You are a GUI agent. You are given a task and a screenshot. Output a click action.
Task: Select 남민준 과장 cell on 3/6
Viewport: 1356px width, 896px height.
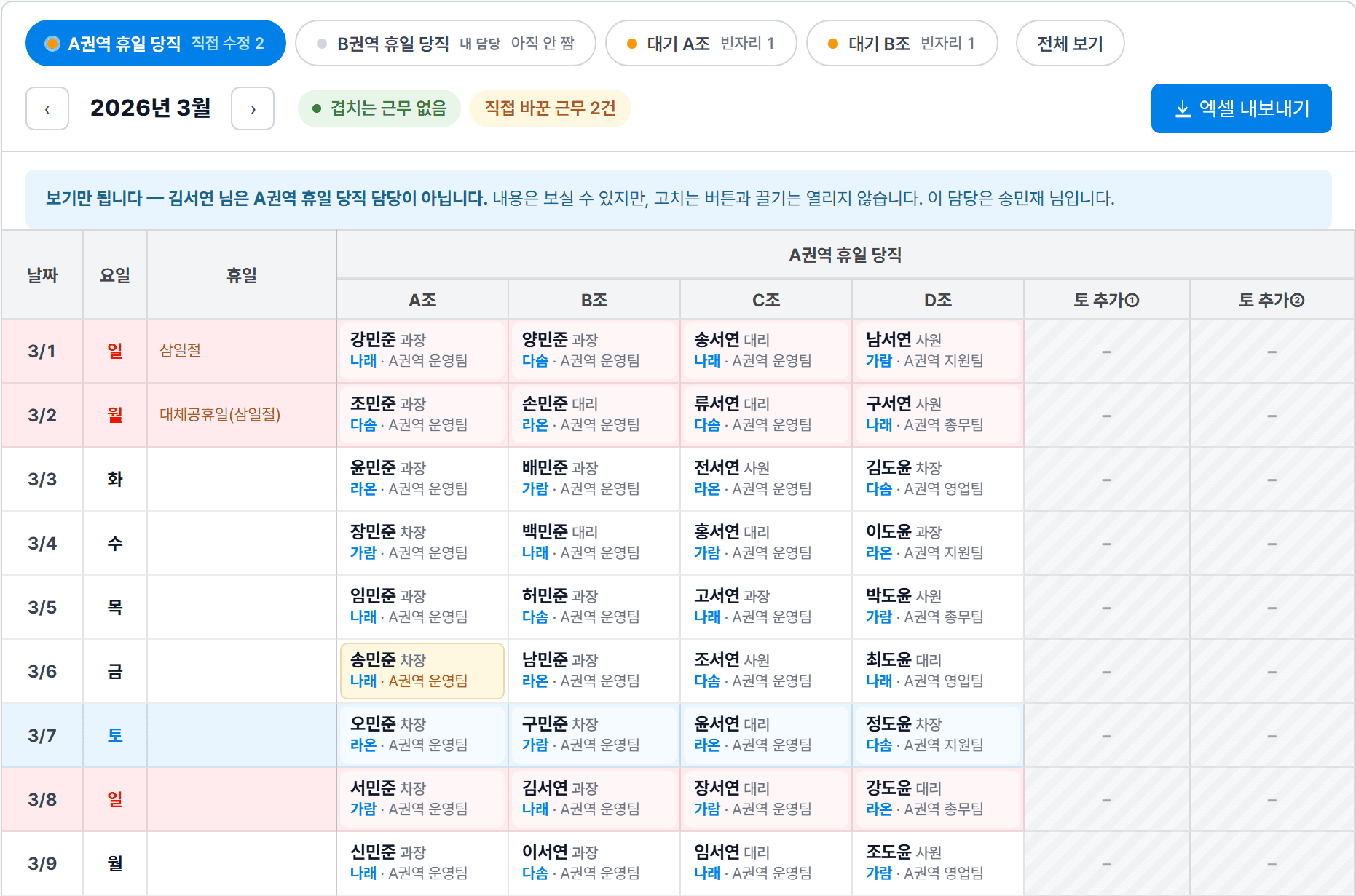594,670
